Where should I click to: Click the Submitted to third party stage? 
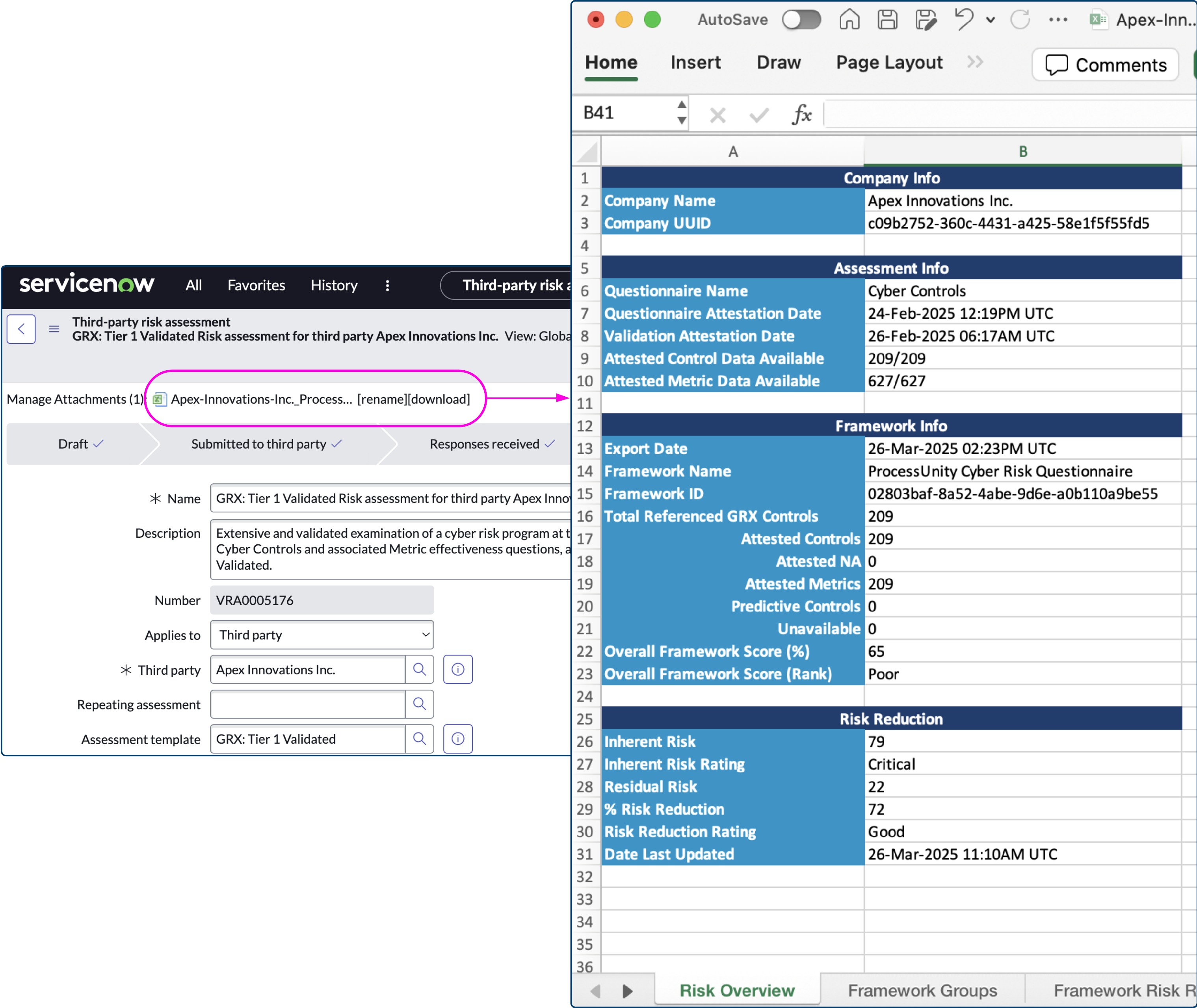(x=266, y=444)
